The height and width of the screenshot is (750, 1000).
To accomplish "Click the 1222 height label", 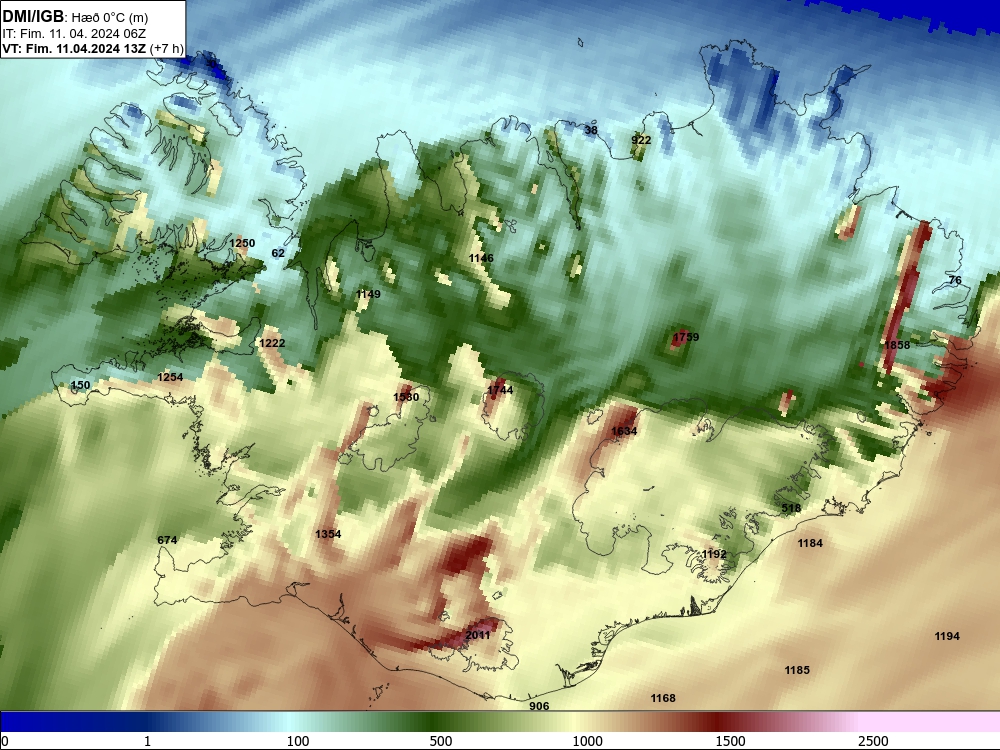I will (272, 343).
